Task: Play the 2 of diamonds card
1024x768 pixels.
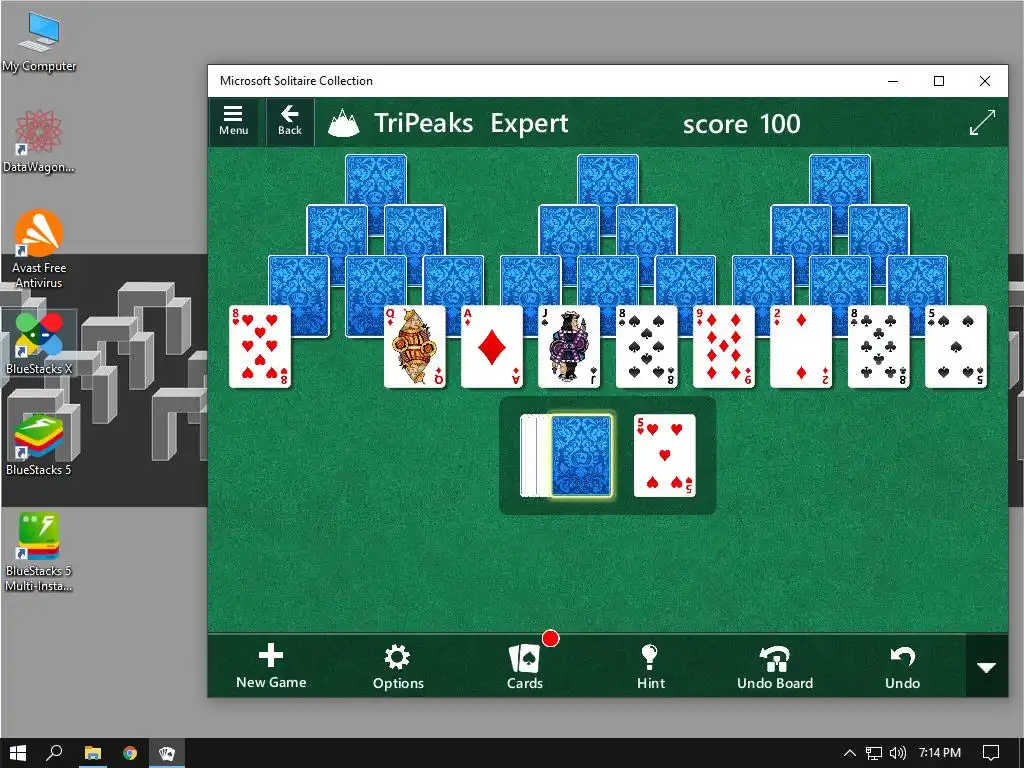Action: pyautogui.click(x=801, y=346)
